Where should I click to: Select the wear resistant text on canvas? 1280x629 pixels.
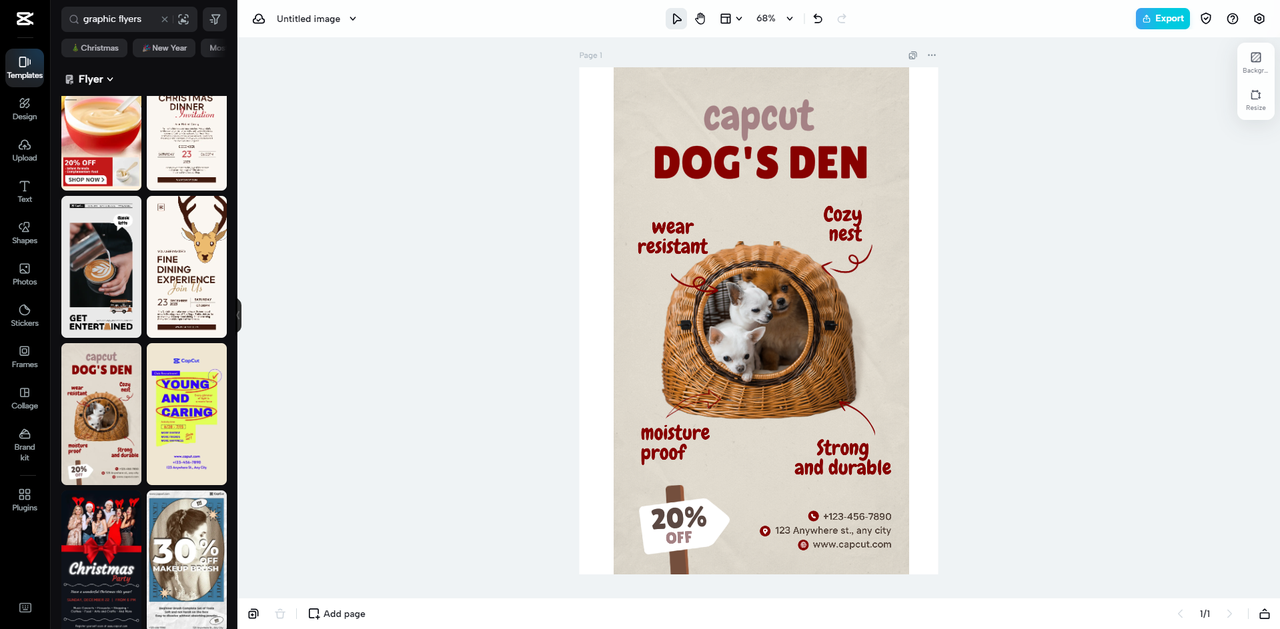coord(672,237)
